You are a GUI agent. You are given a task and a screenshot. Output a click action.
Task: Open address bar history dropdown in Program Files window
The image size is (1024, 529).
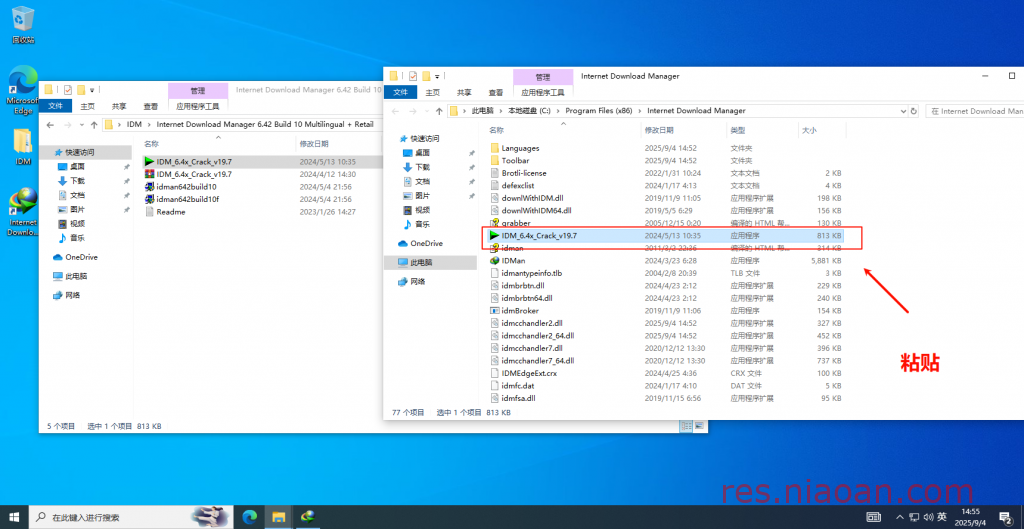(901, 110)
